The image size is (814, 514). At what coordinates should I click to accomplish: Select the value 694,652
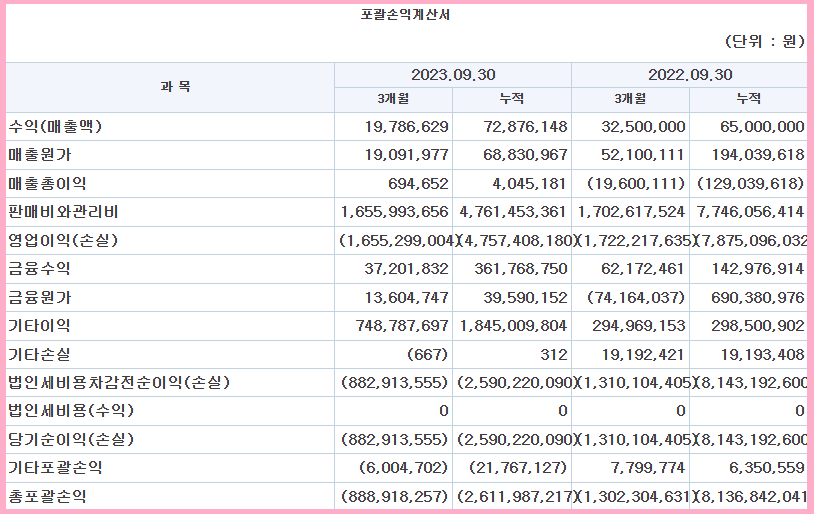[418, 184]
